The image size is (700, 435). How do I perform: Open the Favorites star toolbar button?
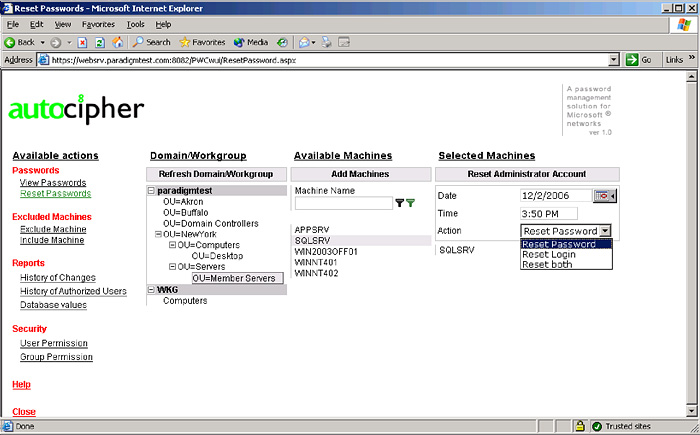pyautogui.click(x=202, y=42)
